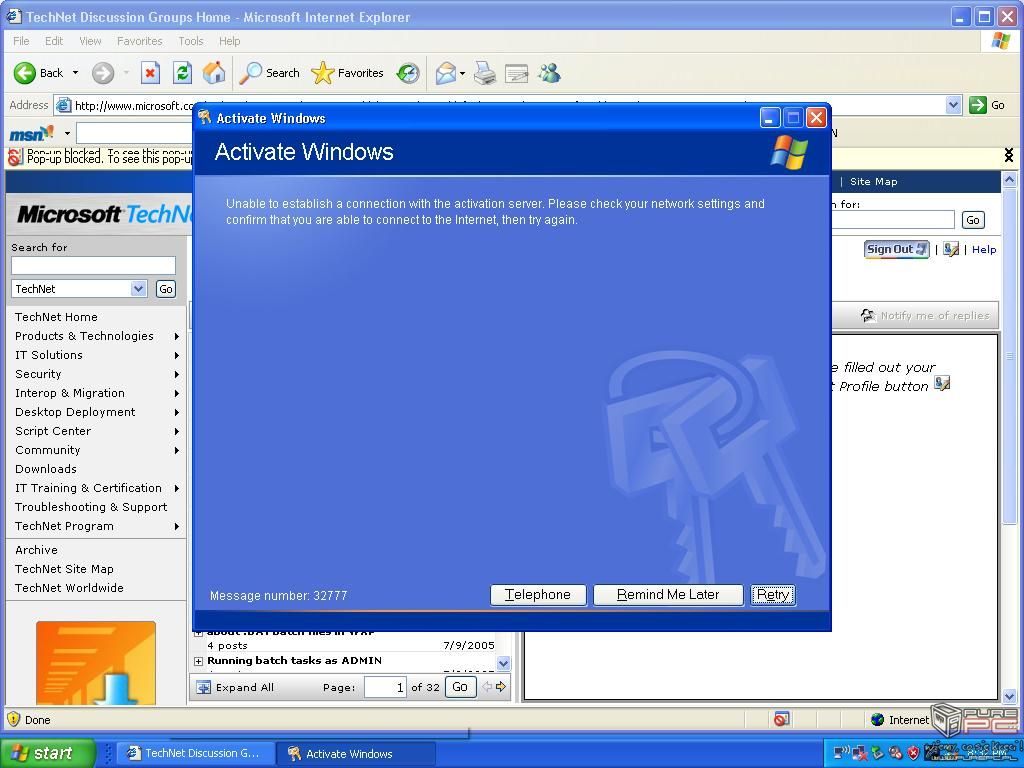Click the Notify me of replies icon
The width and height of the screenshot is (1024, 768).
pos(868,315)
